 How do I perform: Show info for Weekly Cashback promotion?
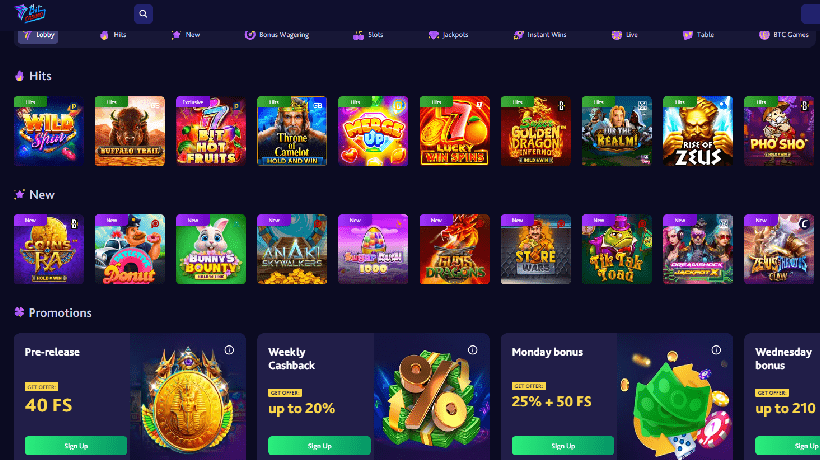point(472,350)
